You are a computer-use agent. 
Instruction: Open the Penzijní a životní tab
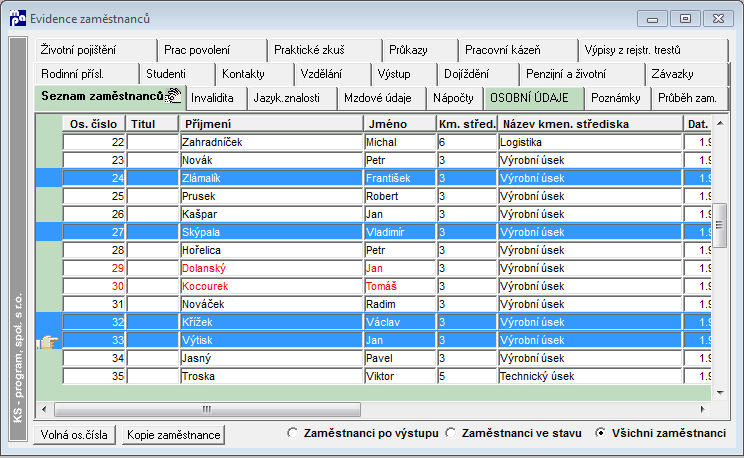pyautogui.click(x=583, y=74)
